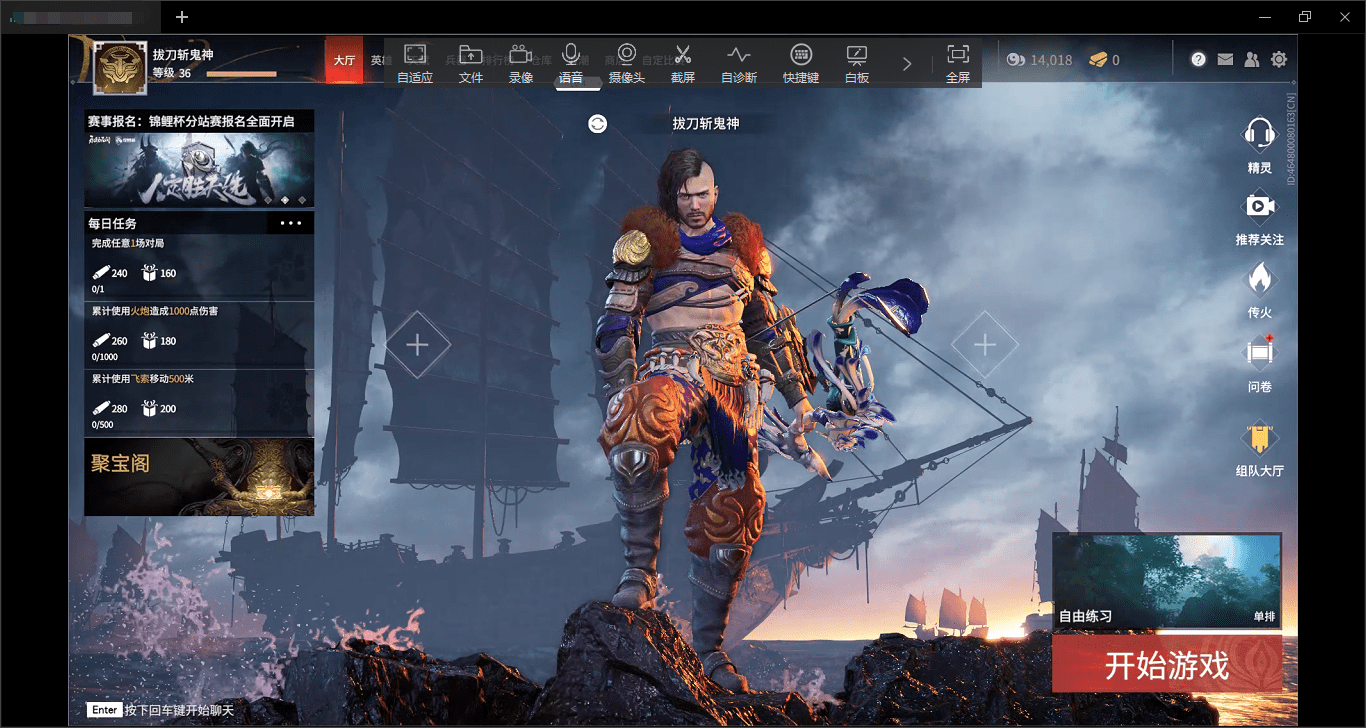Open the 组队大厅 team lobby
Viewport: 1366px width, 728px height.
point(1259,449)
